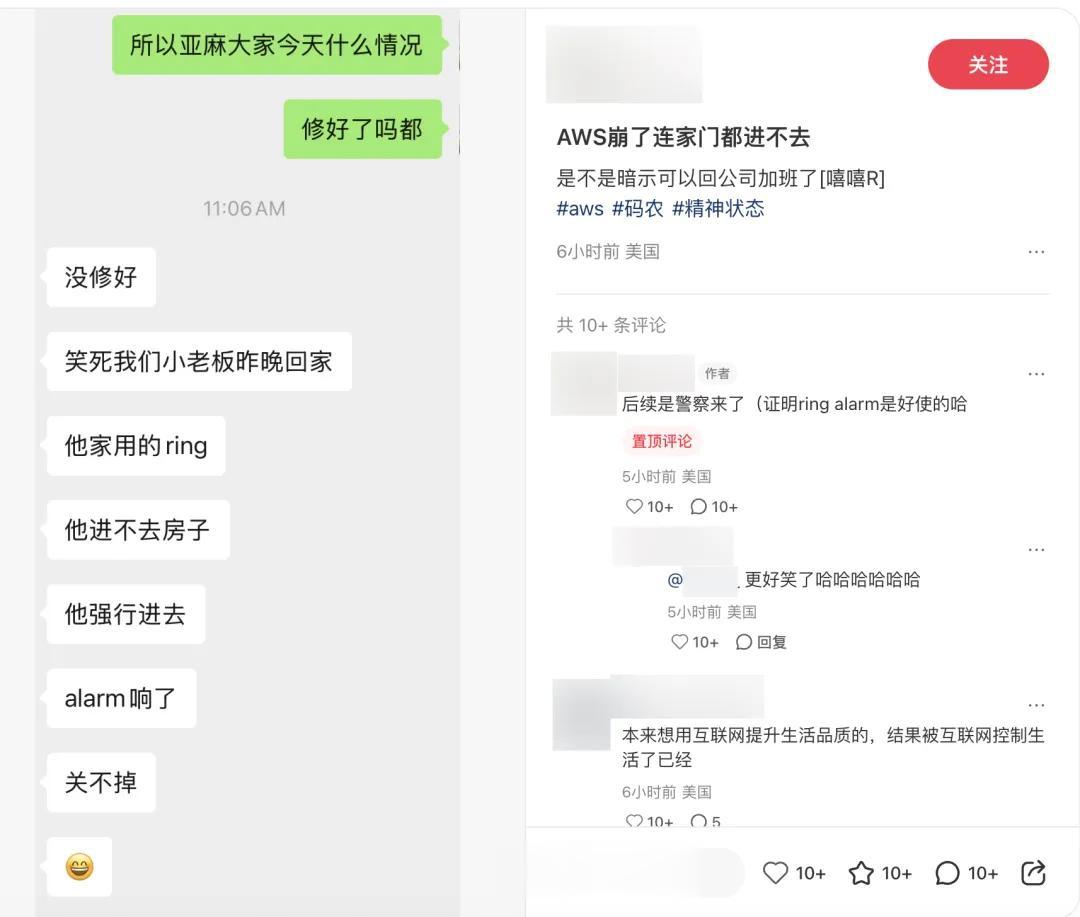
Task: Like the pinned comment 后续是警察来了
Action: (x=634, y=506)
